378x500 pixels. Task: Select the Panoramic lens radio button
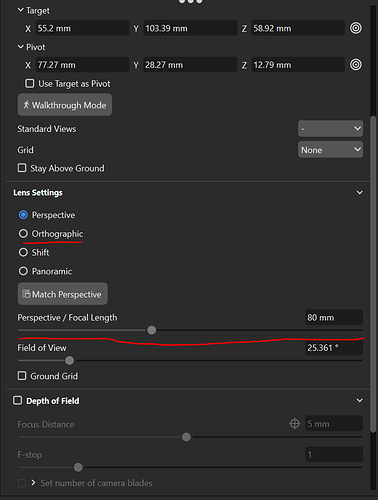[23, 271]
